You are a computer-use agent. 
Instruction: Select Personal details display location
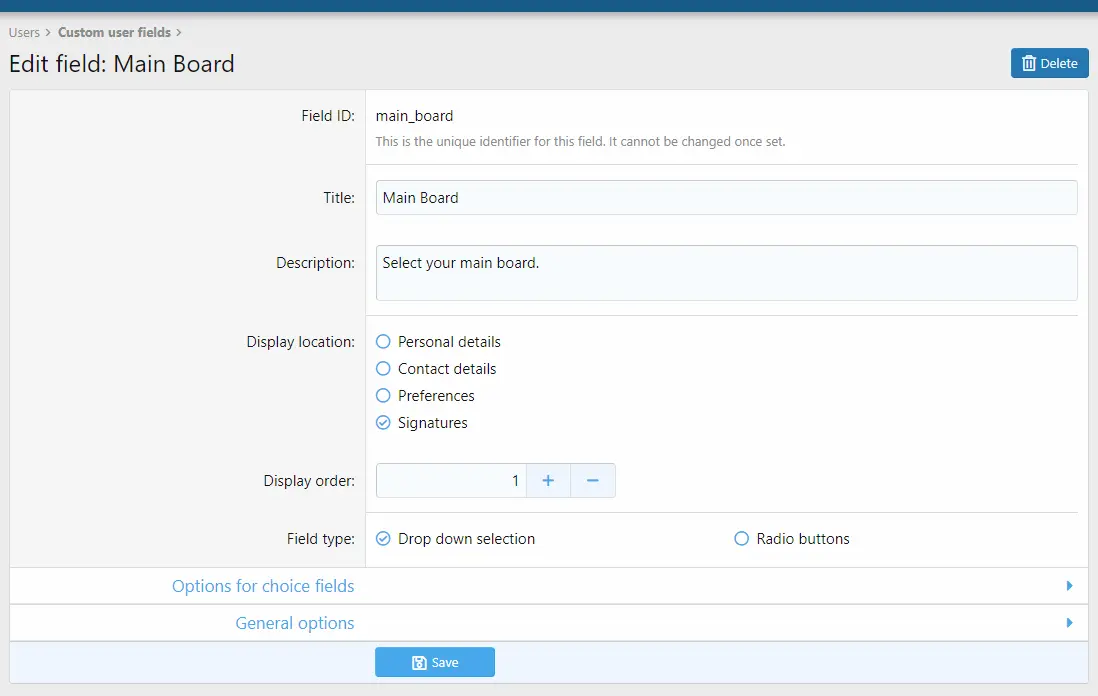[x=383, y=342]
